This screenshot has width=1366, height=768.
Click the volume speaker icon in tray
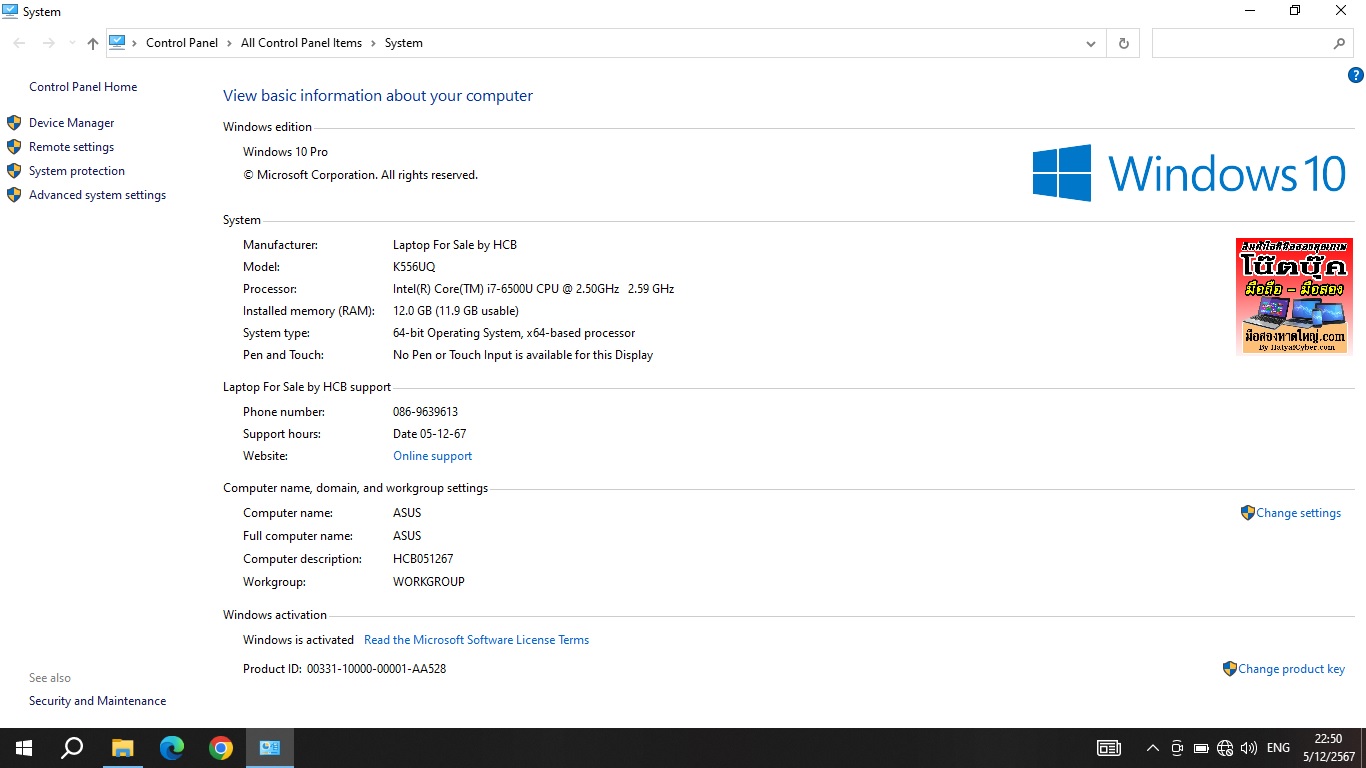click(1248, 748)
